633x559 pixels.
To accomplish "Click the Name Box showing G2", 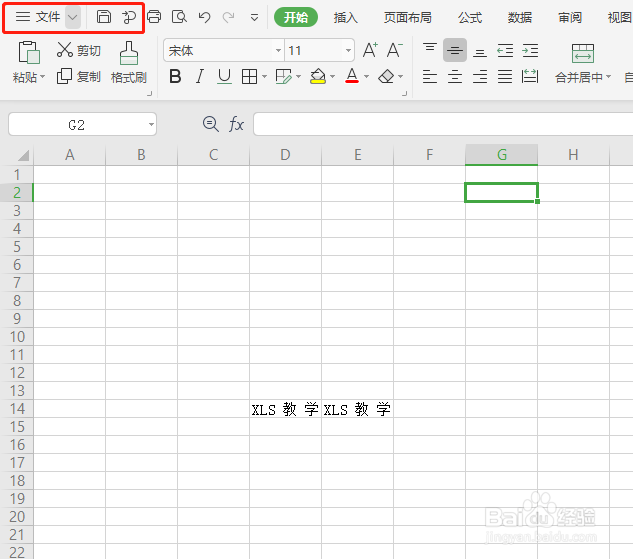I will [x=77, y=125].
